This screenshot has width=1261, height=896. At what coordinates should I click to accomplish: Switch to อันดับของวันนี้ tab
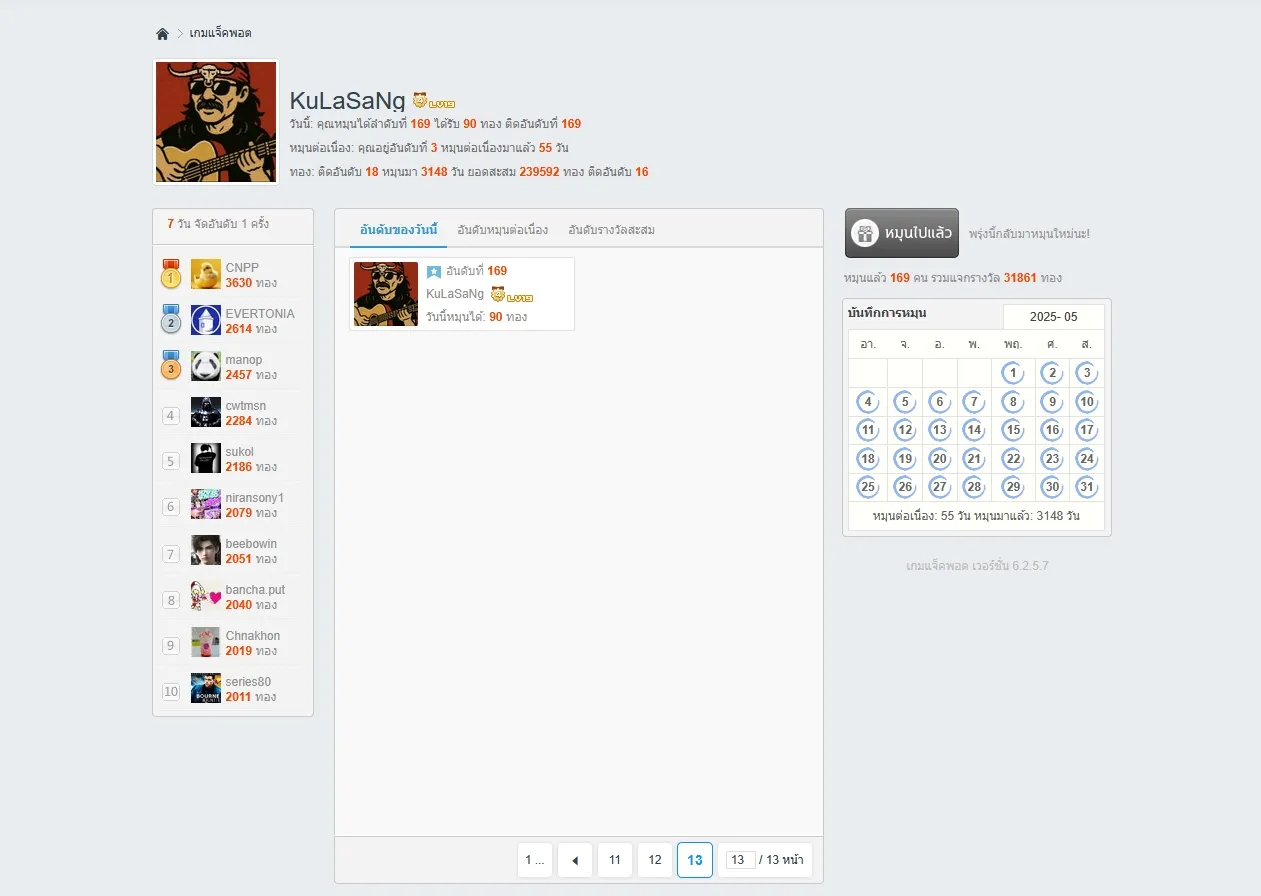click(x=399, y=230)
